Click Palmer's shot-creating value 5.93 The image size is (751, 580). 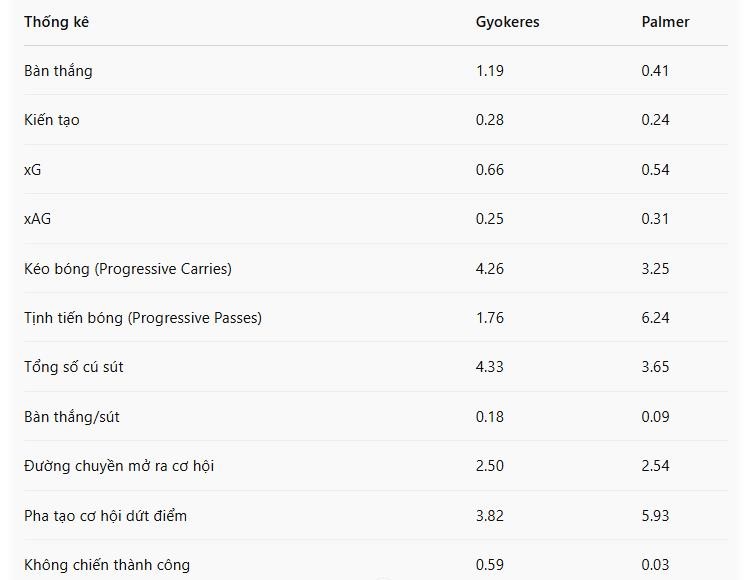pyautogui.click(x=655, y=516)
